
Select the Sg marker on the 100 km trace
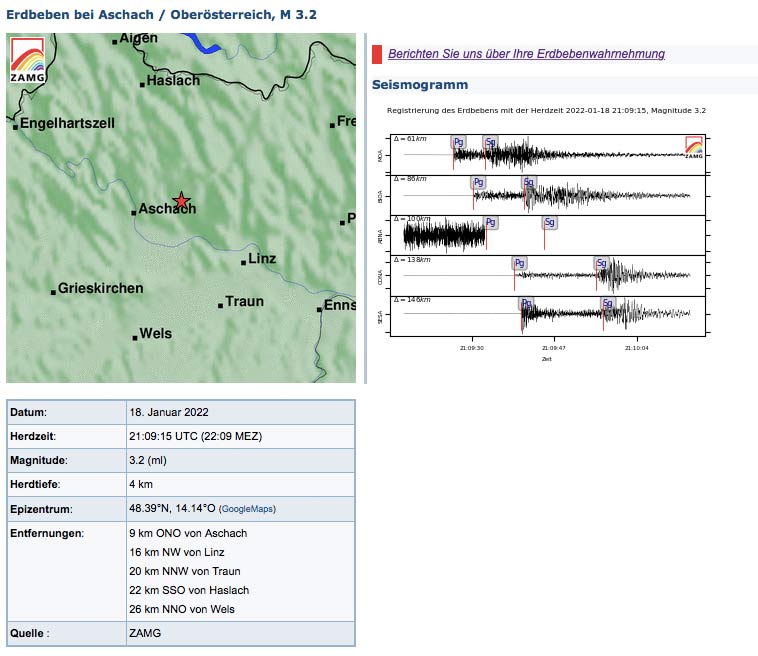549,222
